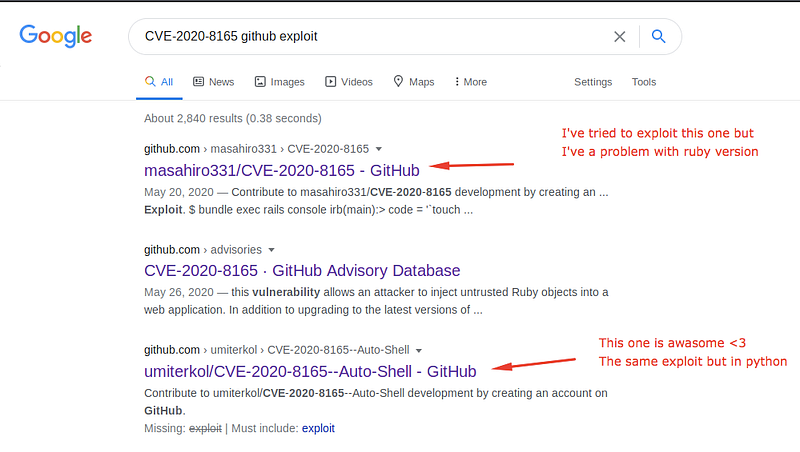Switch to the Videos tab
Viewport: 800px width, 452px height.
[349, 82]
